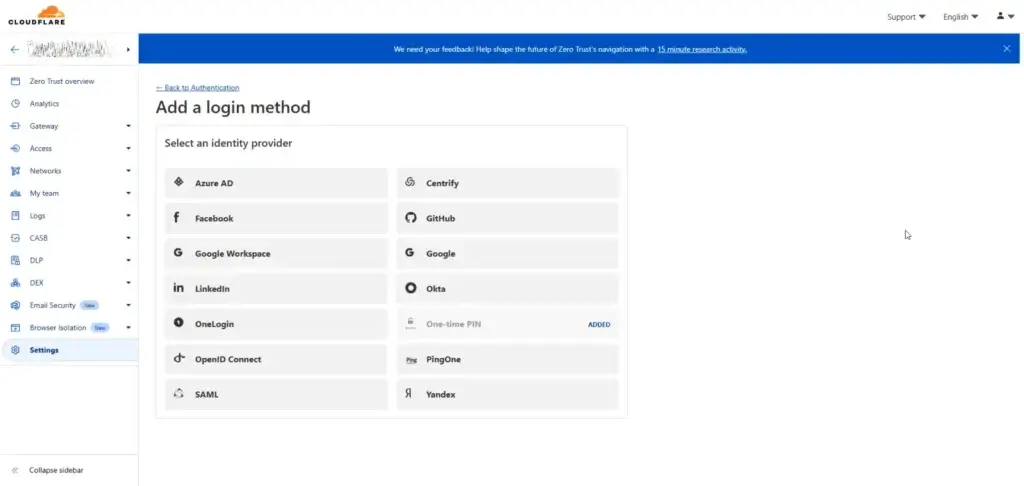The image size is (1024, 486).
Task: Click the Centrify swirl icon
Action: 410,182
